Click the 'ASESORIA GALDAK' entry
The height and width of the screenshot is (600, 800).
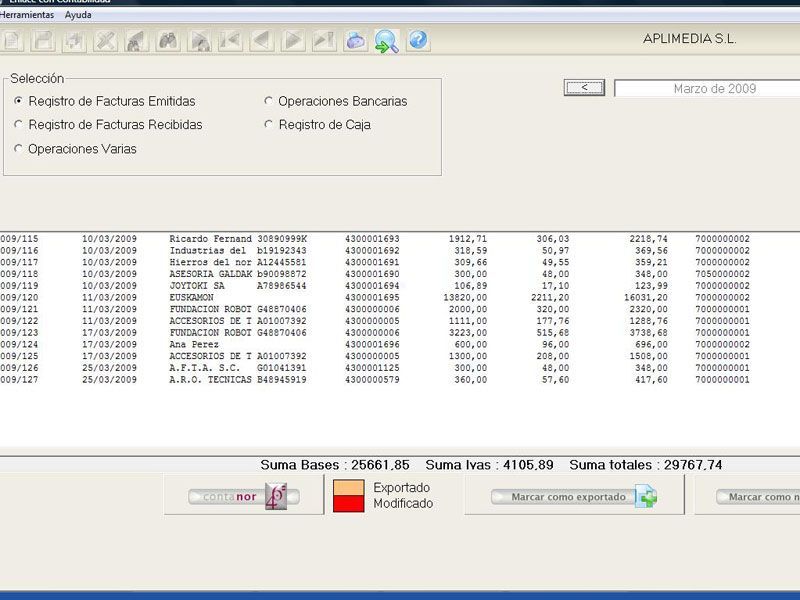[x=210, y=274]
